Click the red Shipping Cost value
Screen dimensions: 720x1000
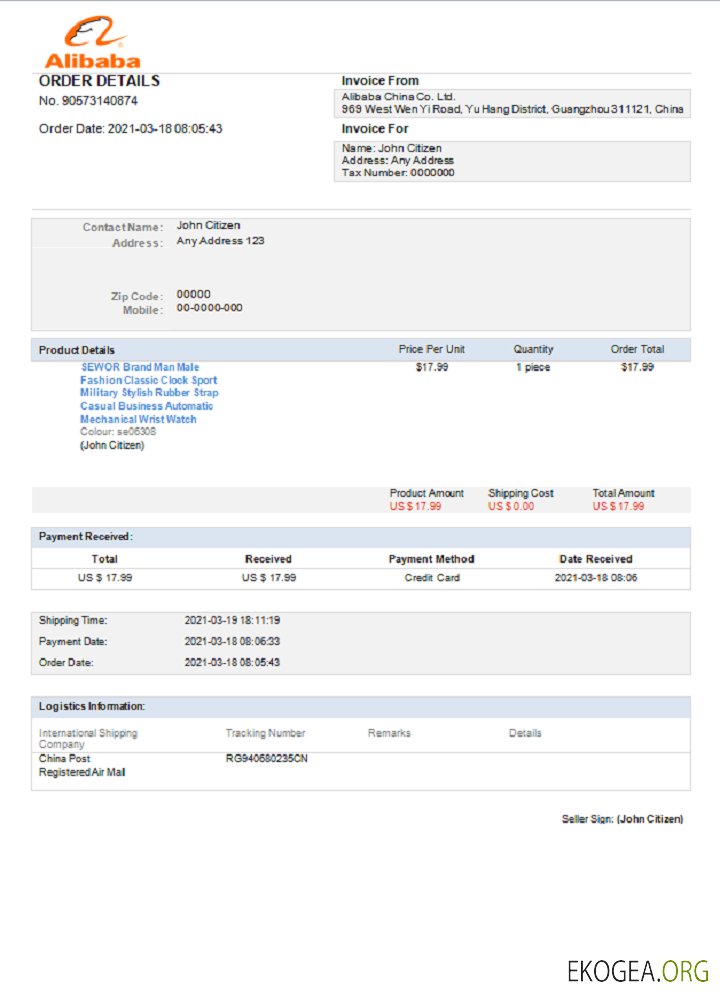[511, 507]
